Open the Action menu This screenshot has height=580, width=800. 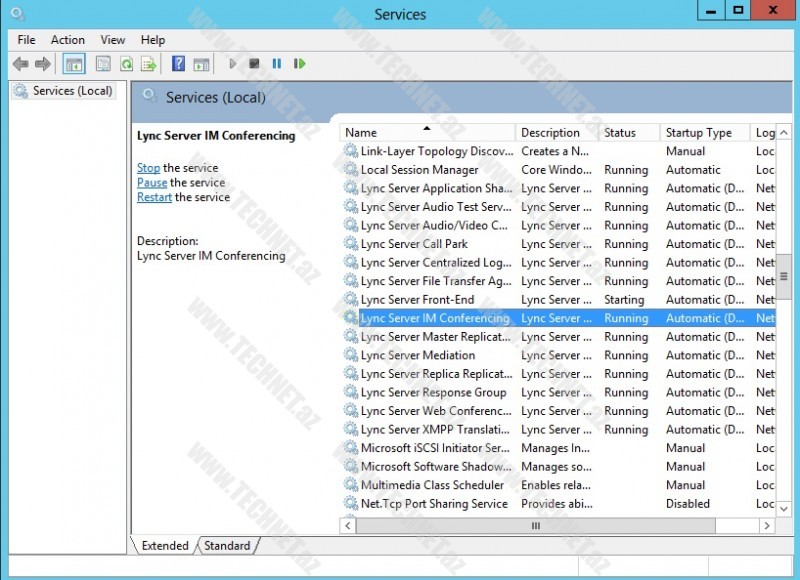coord(67,40)
